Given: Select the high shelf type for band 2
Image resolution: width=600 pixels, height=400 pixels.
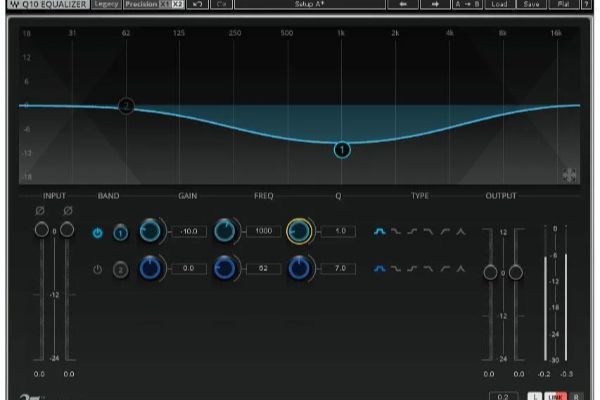Looking at the screenshot, I should point(412,269).
